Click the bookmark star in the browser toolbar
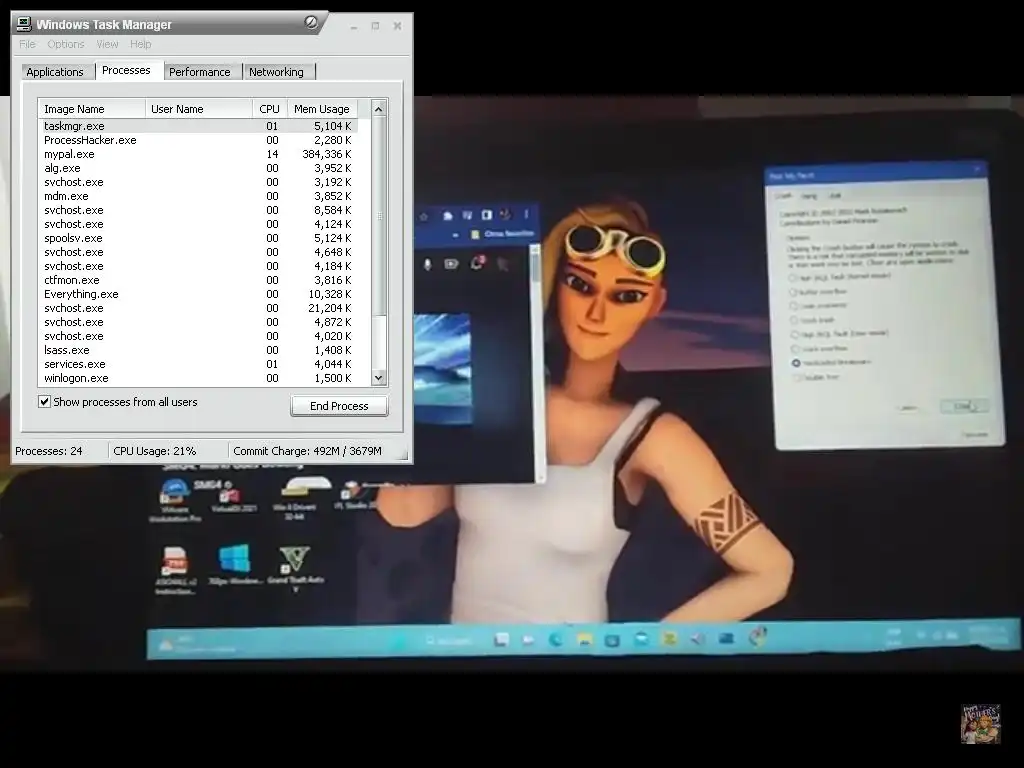 pyautogui.click(x=423, y=216)
